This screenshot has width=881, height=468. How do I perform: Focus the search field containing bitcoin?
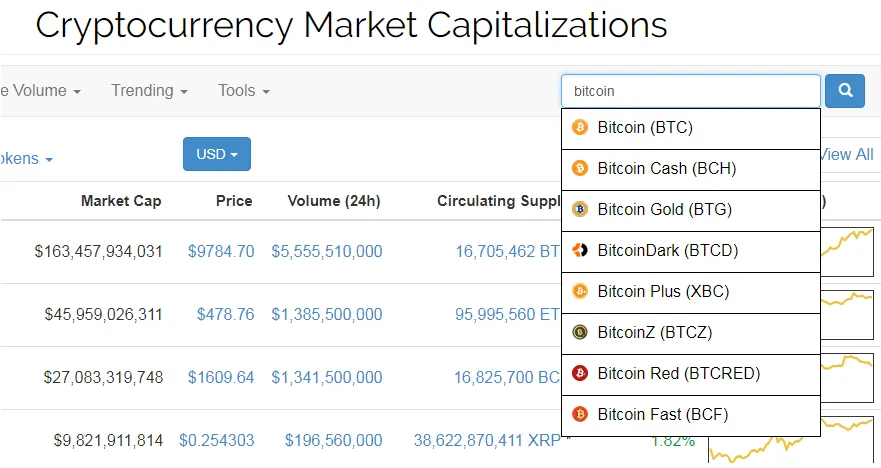pyautogui.click(x=691, y=90)
